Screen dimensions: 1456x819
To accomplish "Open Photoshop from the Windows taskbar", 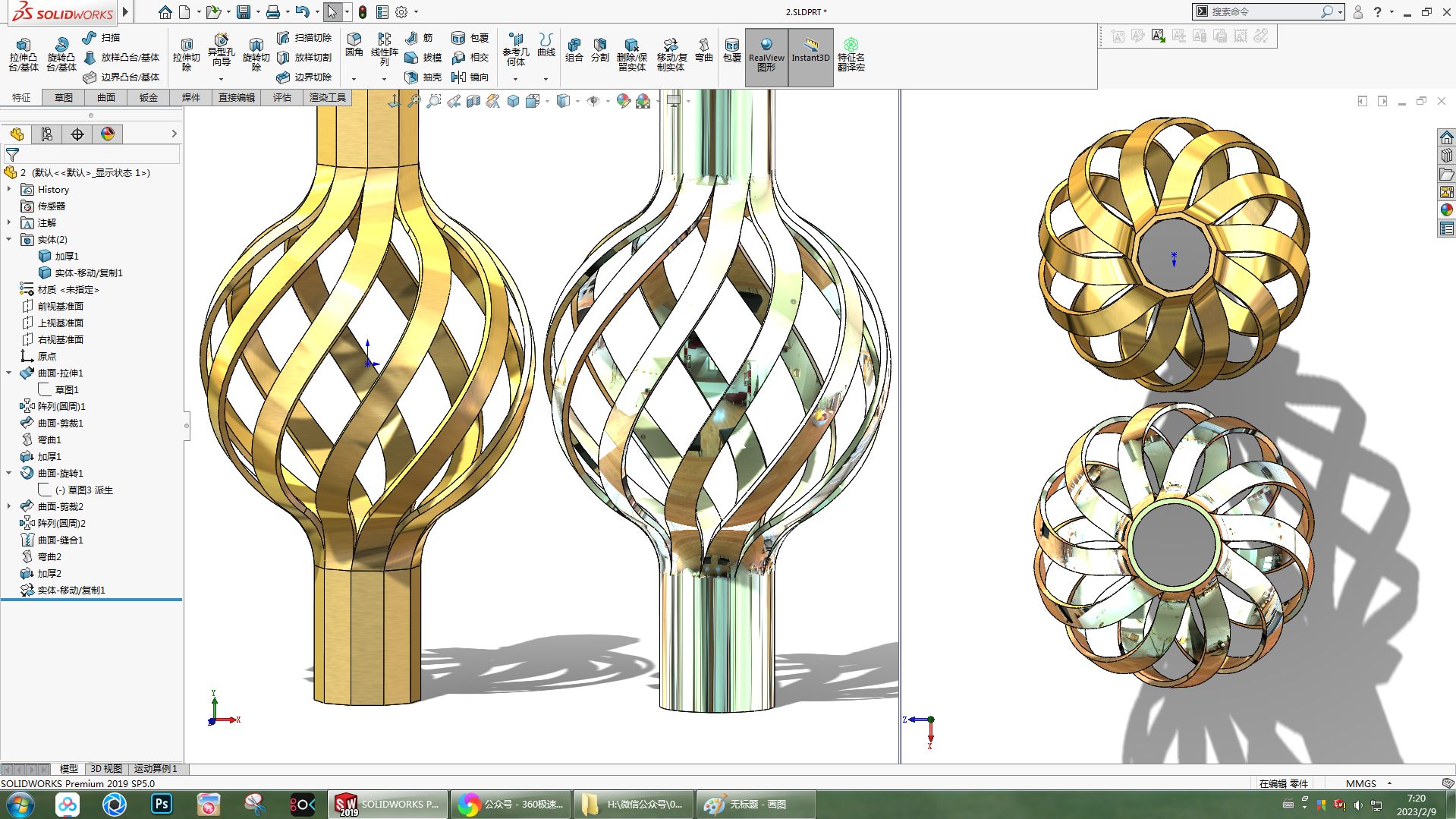I will click(x=162, y=804).
